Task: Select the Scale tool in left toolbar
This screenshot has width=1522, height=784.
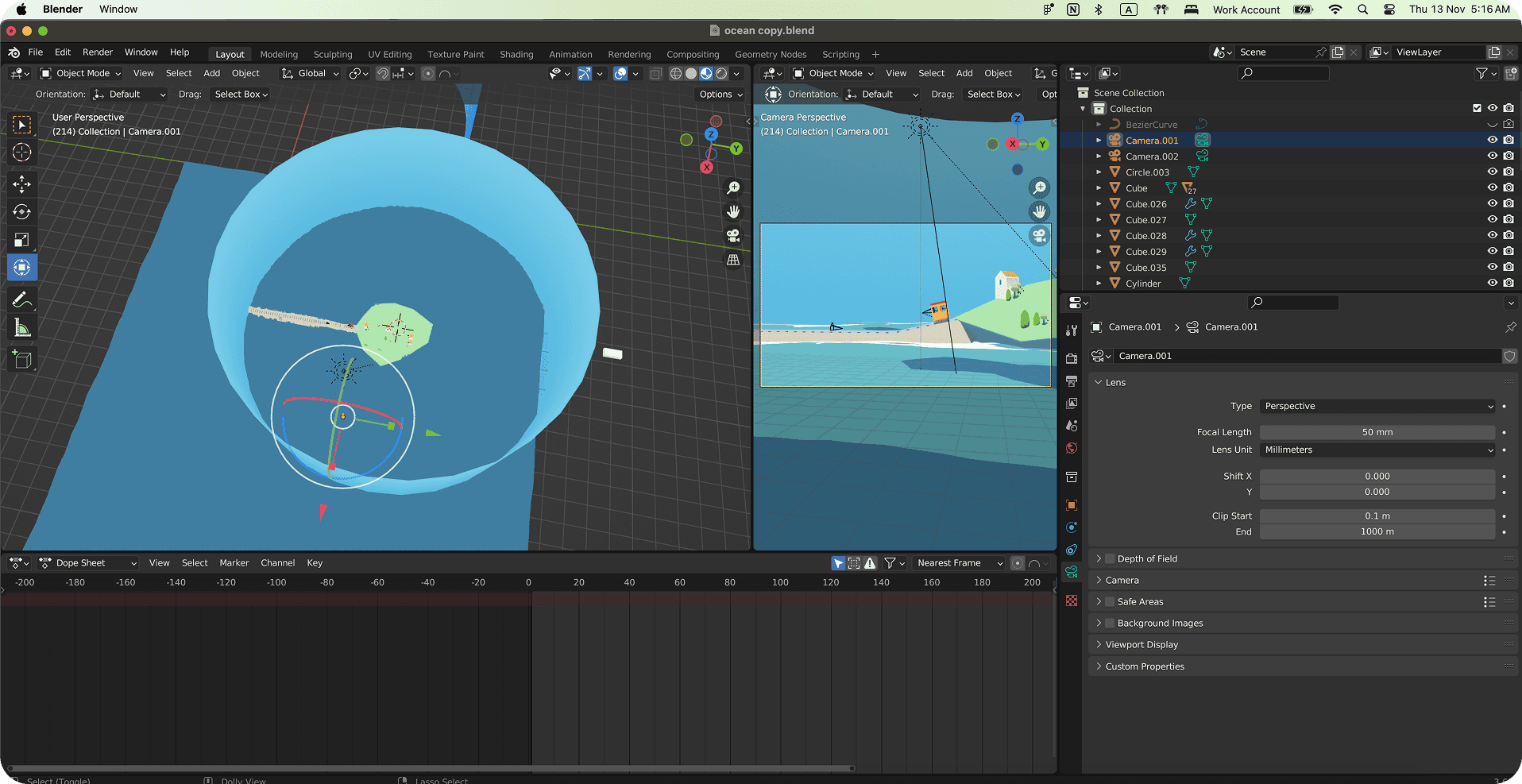Action: tap(21, 240)
